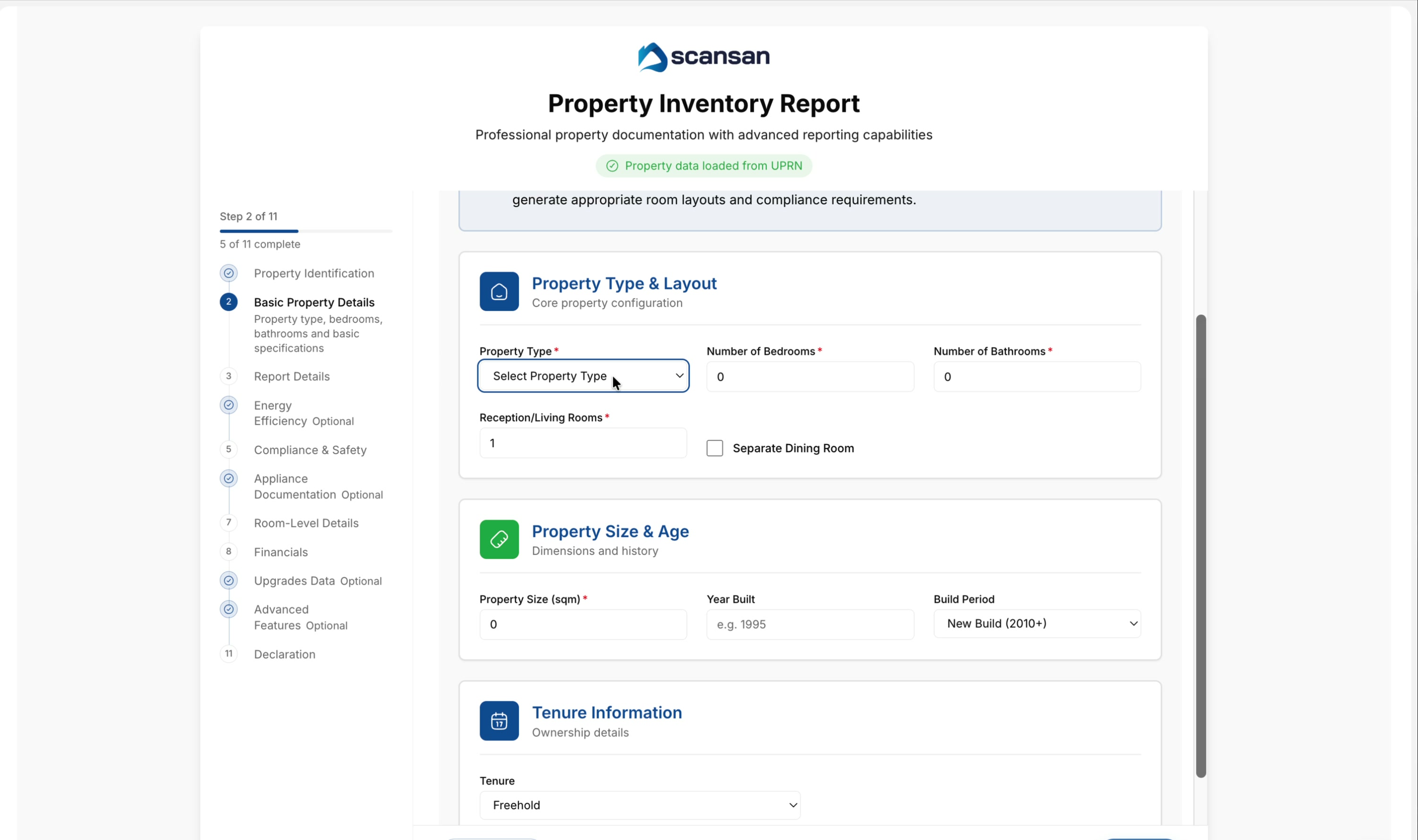Image resolution: width=1418 pixels, height=840 pixels.
Task: Open the Upgrades Data step
Action: coord(318,581)
